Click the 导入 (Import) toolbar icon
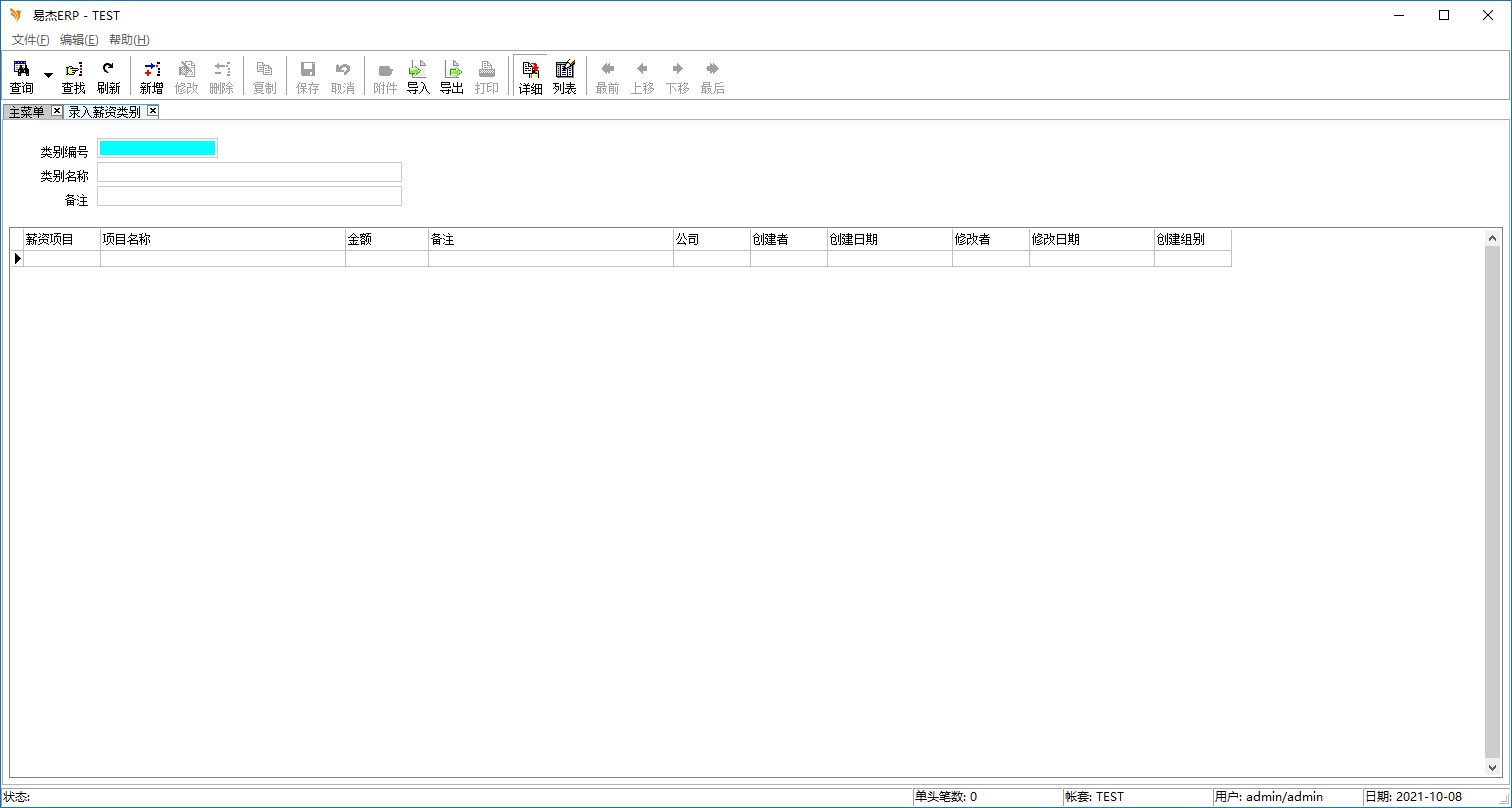 tap(418, 76)
